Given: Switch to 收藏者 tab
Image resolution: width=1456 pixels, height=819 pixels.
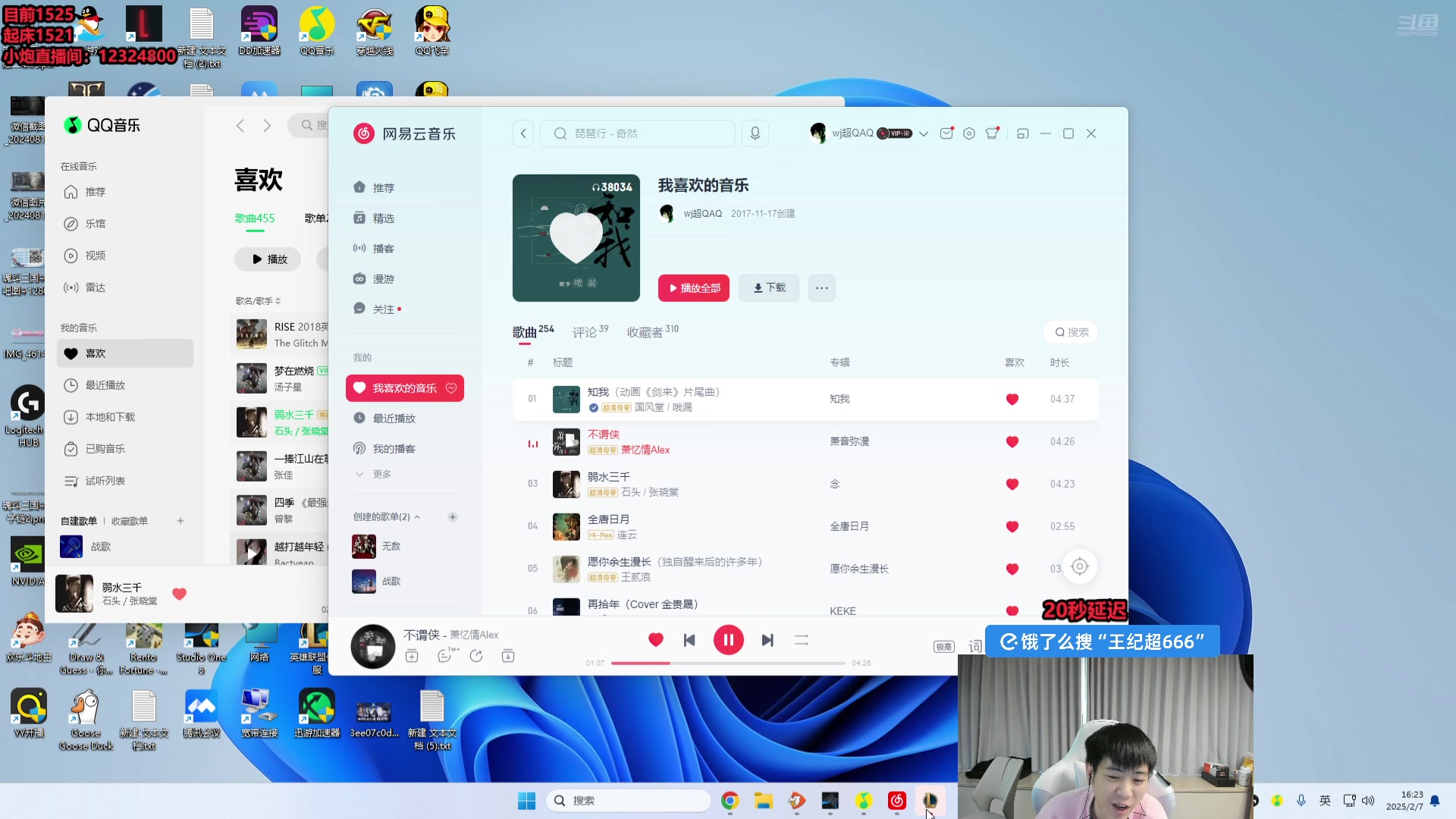Looking at the screenshot, I should (652, 332).
